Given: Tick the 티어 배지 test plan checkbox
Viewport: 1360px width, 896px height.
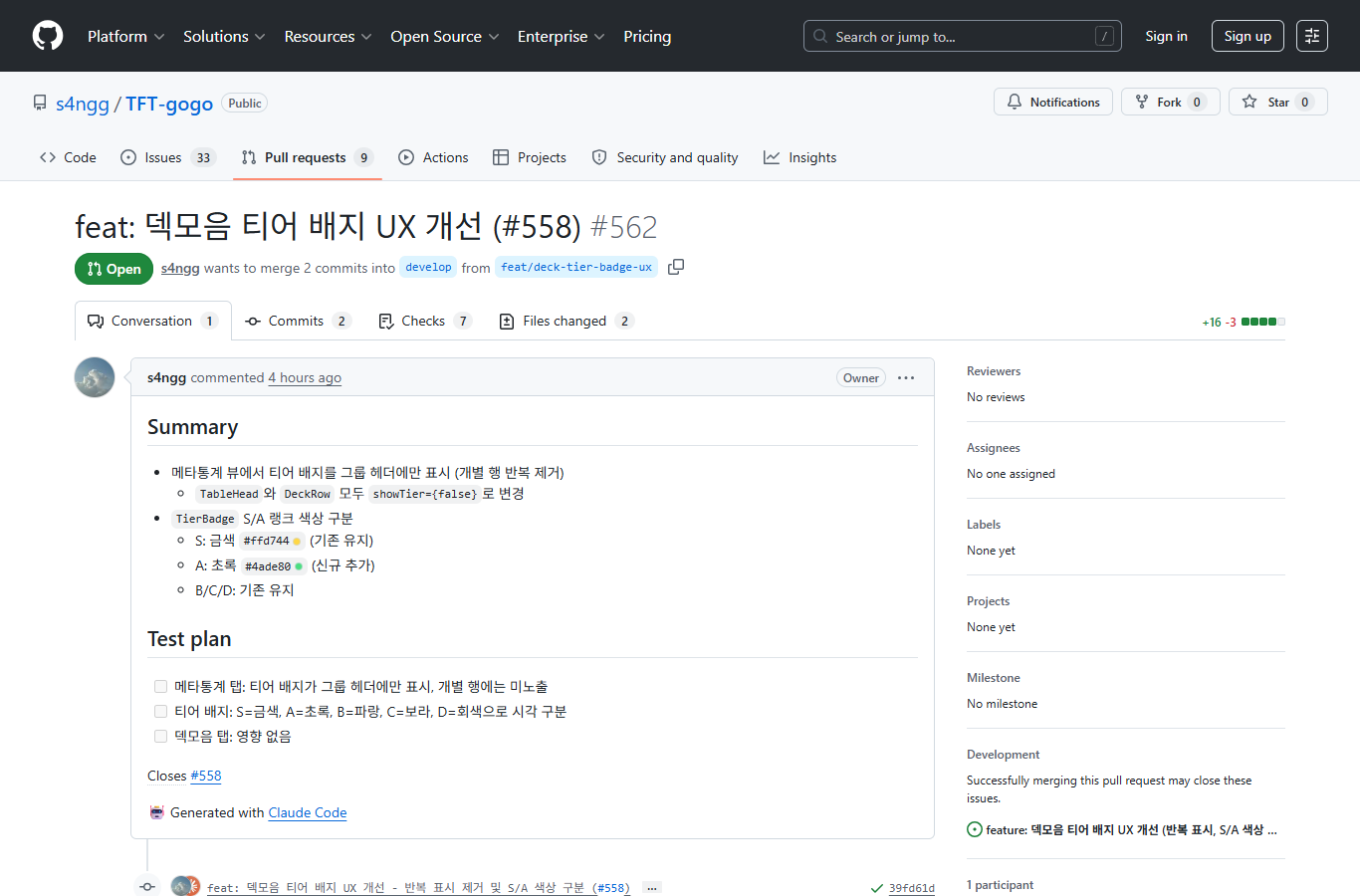Looking at the screenshot, I should [x=160, y=711].
